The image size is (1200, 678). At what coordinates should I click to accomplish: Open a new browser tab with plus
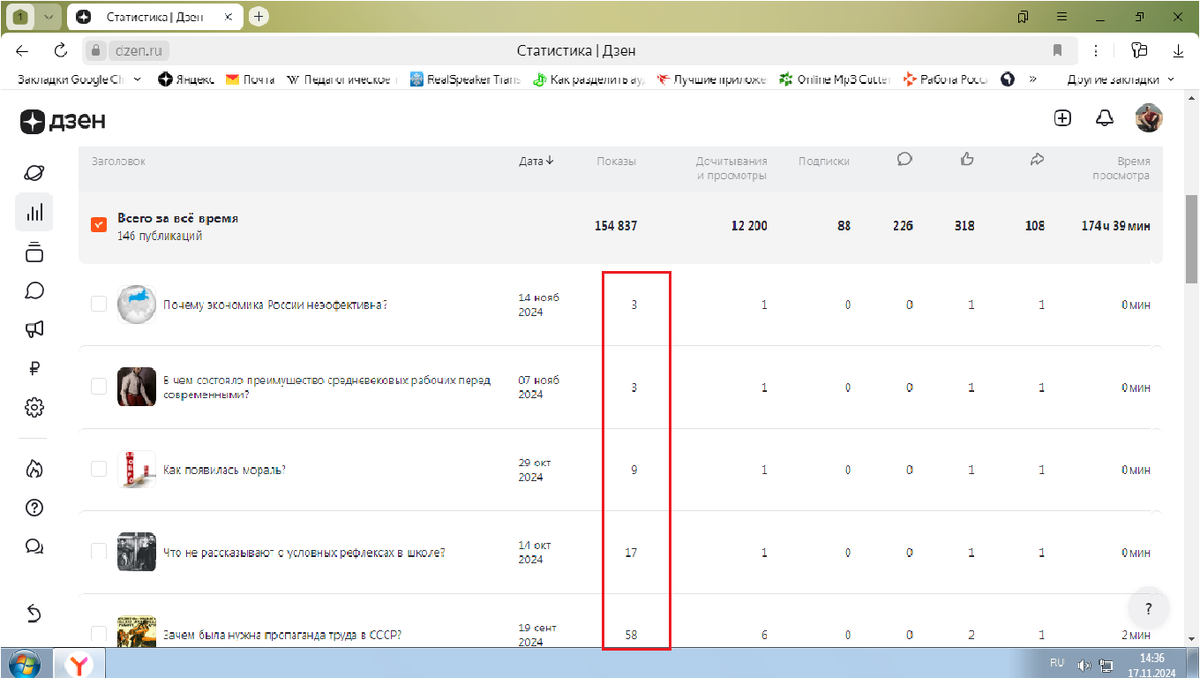(x=259, y=16)
